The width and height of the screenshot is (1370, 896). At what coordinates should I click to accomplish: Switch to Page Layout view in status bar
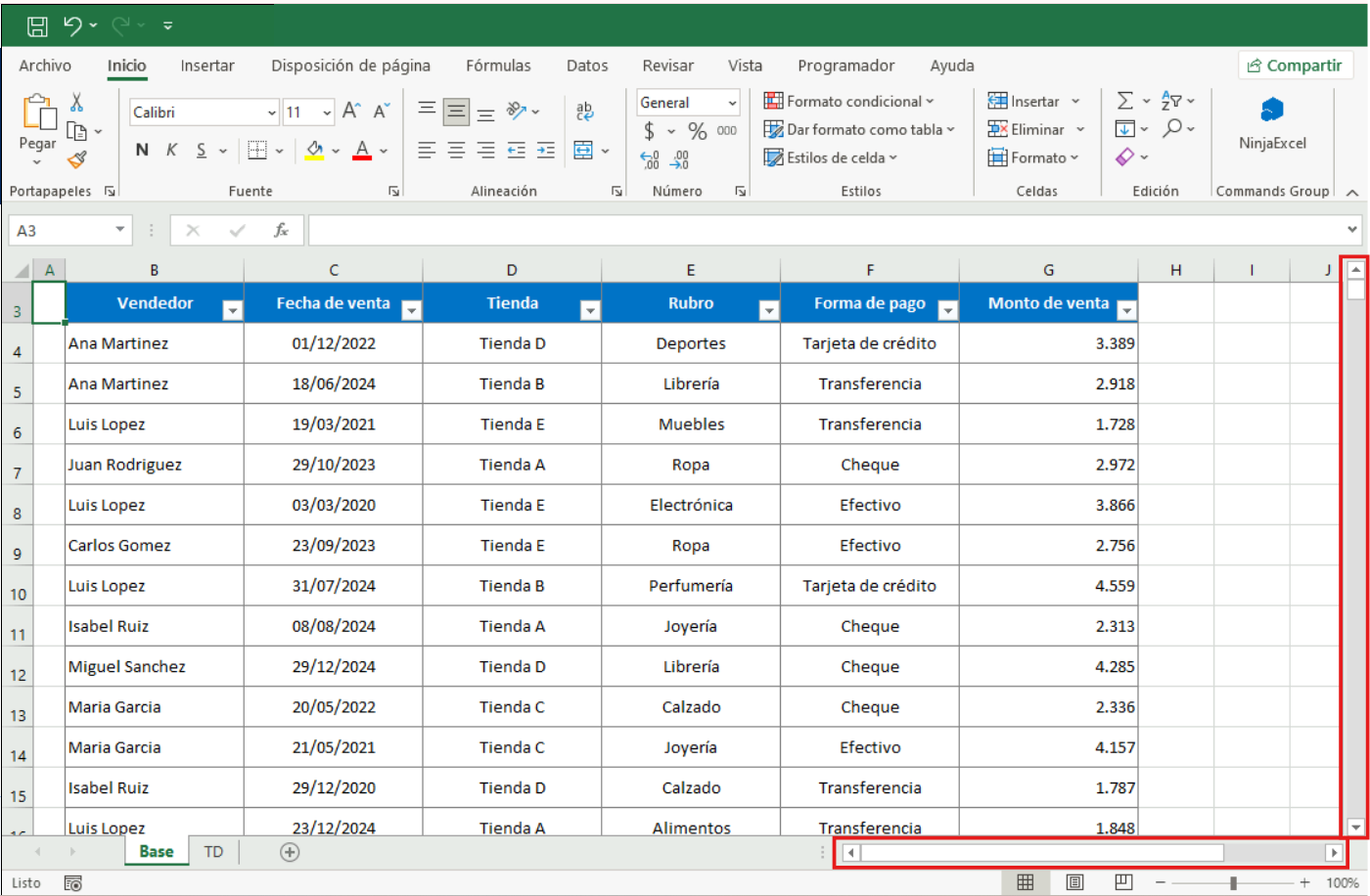[x=1074, y=882]
